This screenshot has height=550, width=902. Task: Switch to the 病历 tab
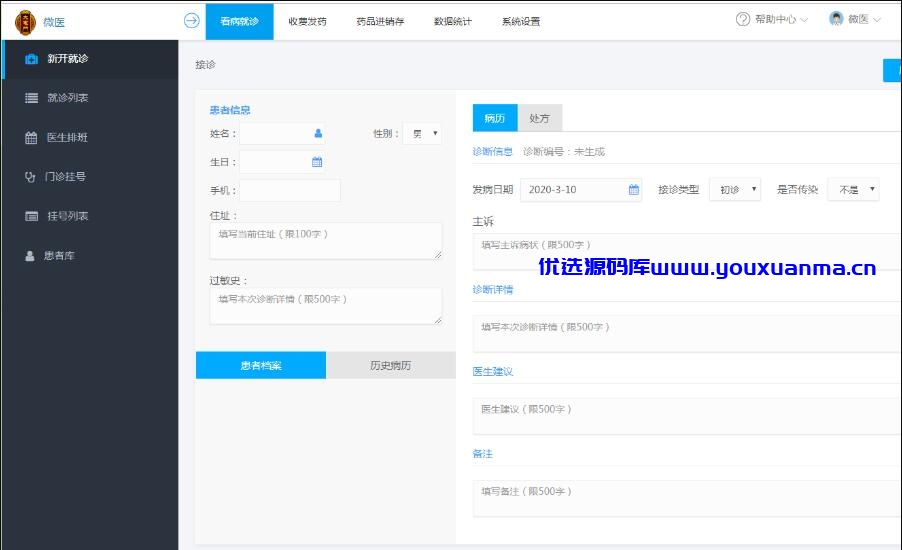pos(495,118)
